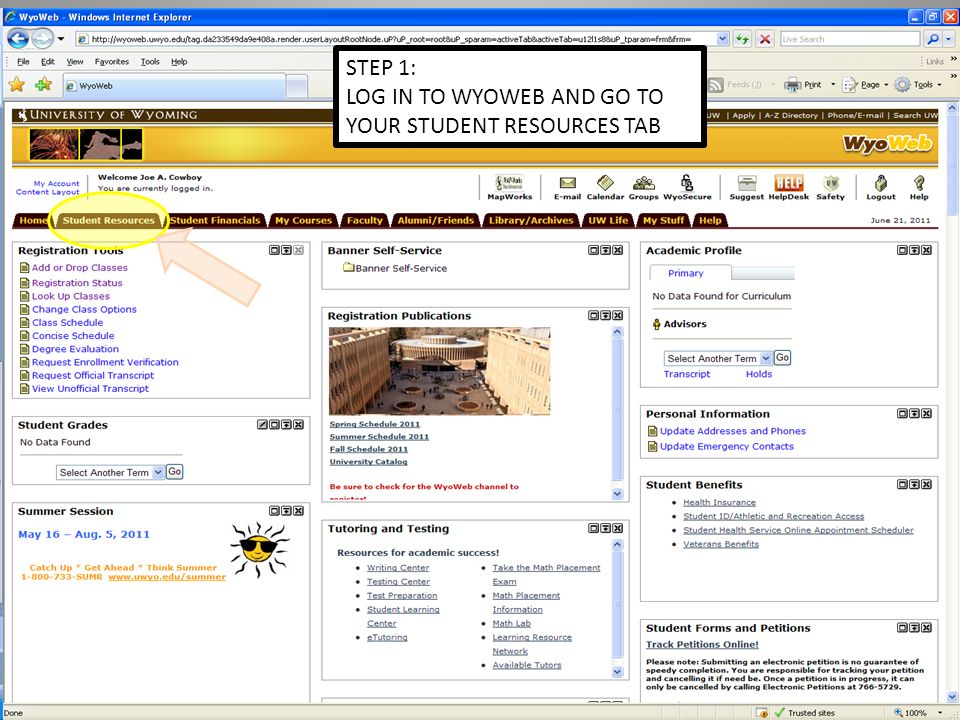Go back with browser Back arrow
The image size is (960, 720).
[17, 39]
